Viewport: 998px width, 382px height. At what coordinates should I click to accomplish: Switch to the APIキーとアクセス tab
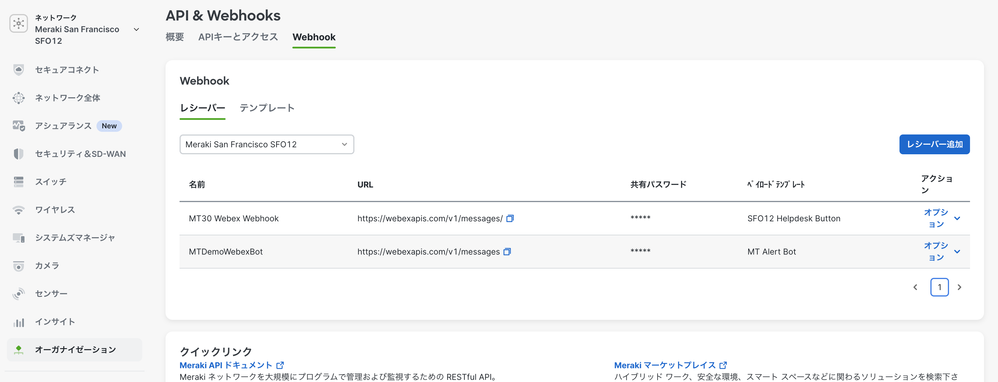pyautogui.click(x=238, y=37)
